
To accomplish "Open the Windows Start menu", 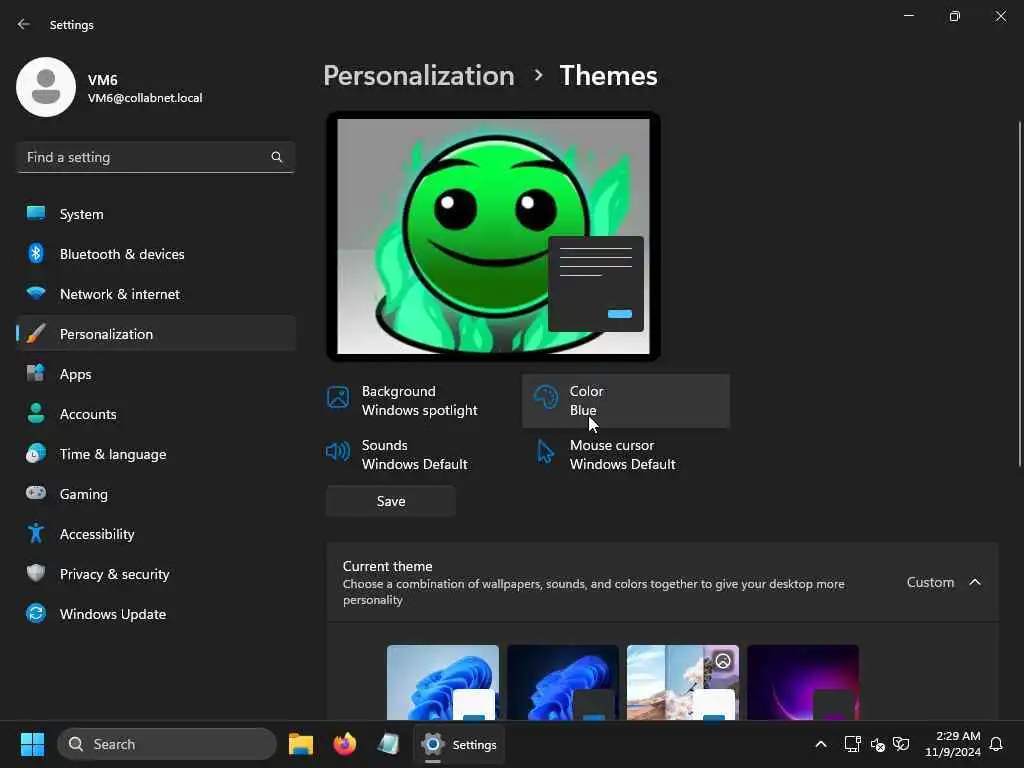I will [32, 744].
